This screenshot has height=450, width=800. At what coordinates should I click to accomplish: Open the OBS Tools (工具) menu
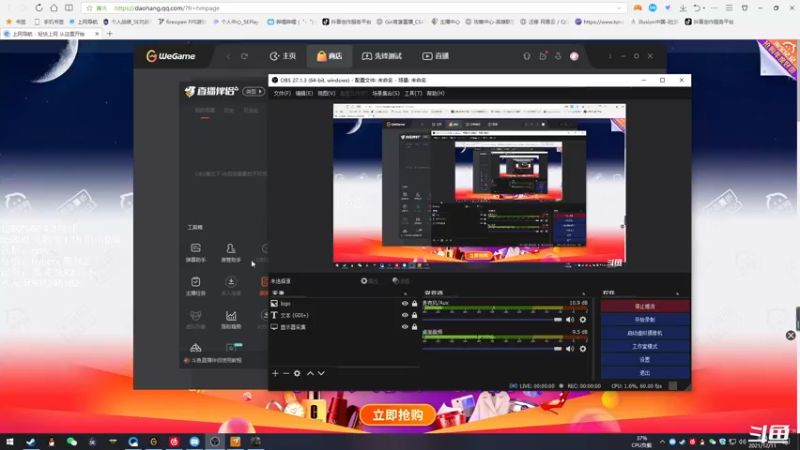413,93
